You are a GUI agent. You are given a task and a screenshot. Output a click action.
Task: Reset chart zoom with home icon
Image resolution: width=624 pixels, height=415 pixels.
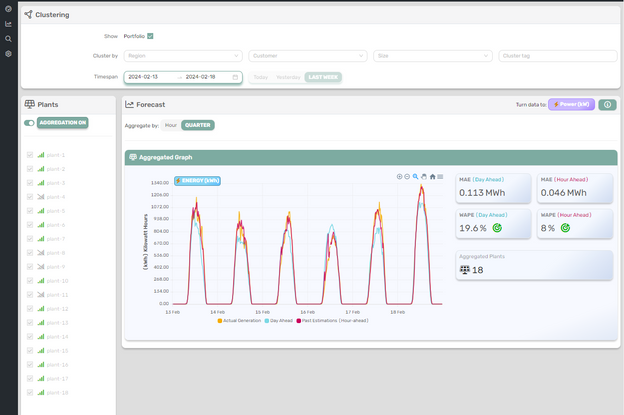[433, 177]
